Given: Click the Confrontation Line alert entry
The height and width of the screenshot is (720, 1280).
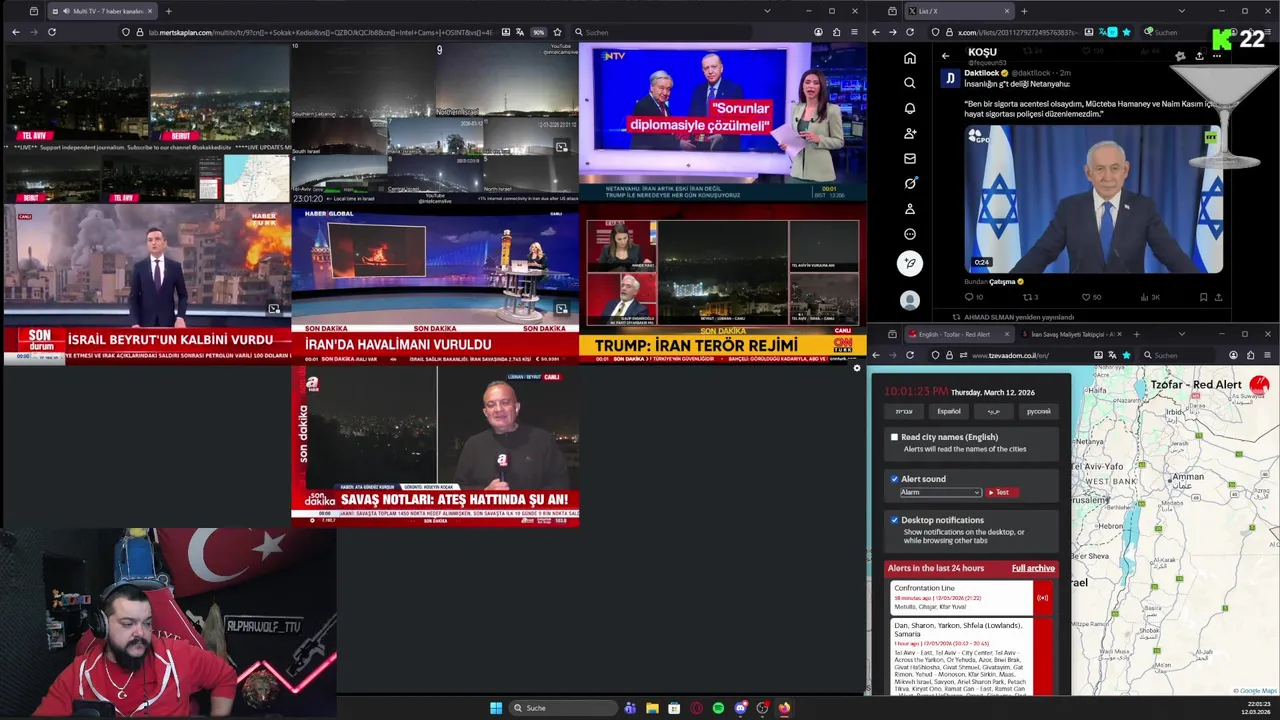Looking at the screenshot, I should pyautogui.click(x=961, y=598).
